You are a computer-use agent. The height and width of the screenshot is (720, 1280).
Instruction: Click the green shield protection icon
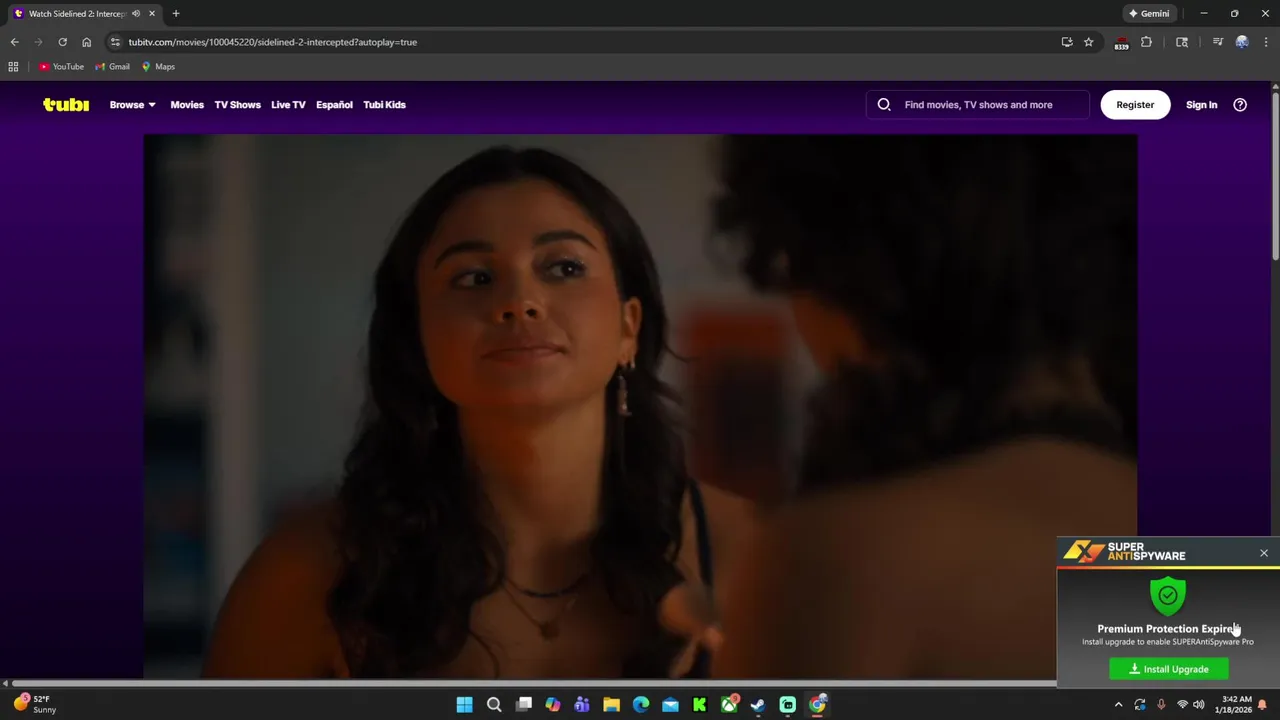[1167, 595]
